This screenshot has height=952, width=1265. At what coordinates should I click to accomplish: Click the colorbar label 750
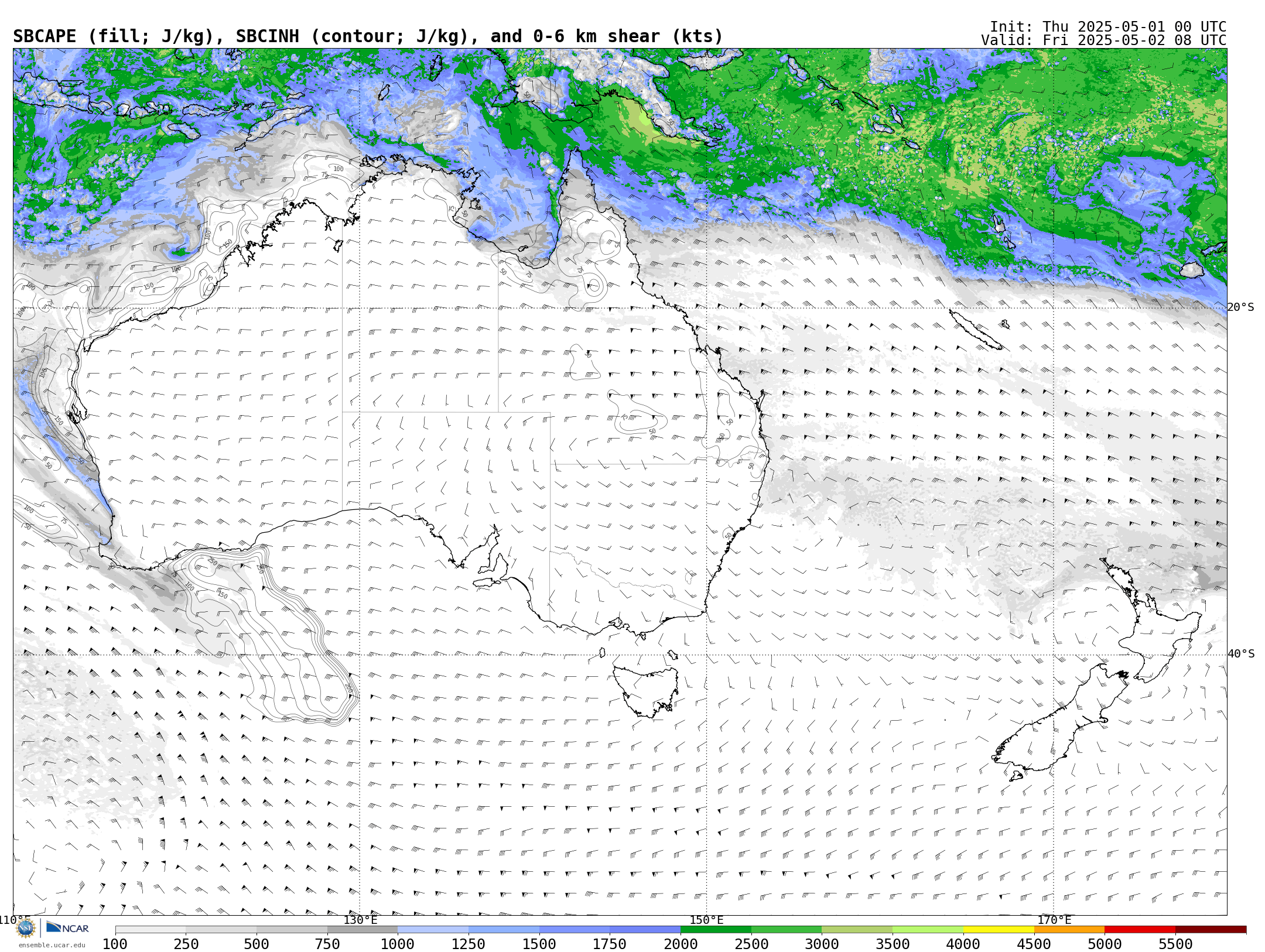[327, 944]
